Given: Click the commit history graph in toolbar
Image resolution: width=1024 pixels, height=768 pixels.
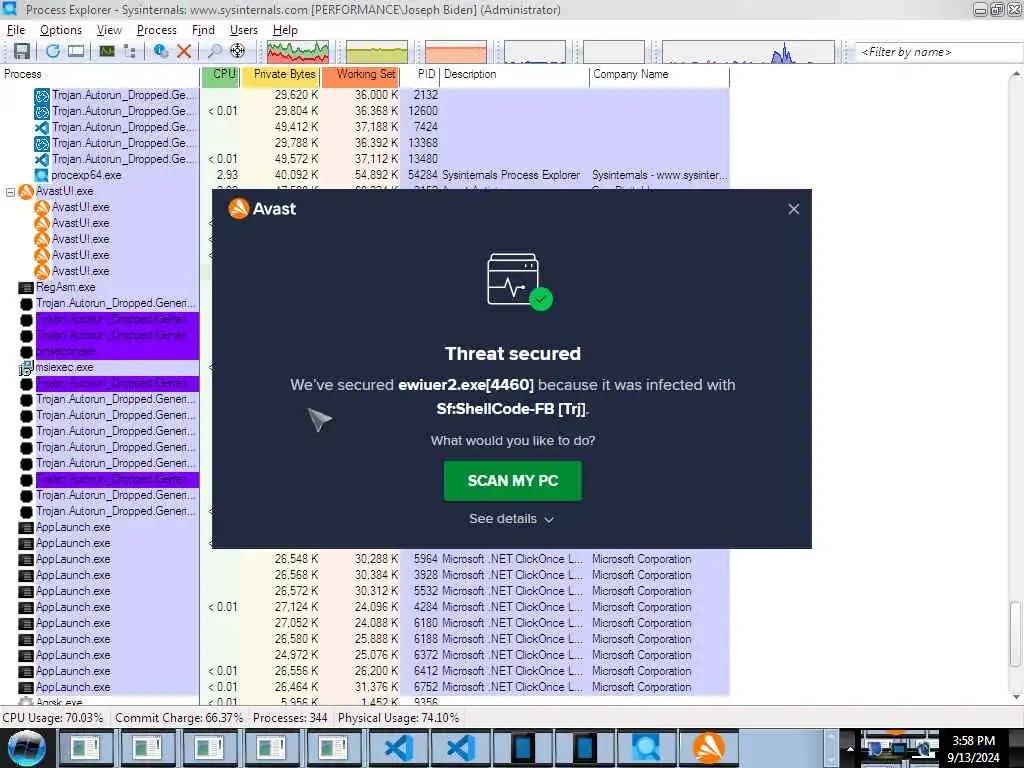Looking at the screenshot, I should coord(377,52).
